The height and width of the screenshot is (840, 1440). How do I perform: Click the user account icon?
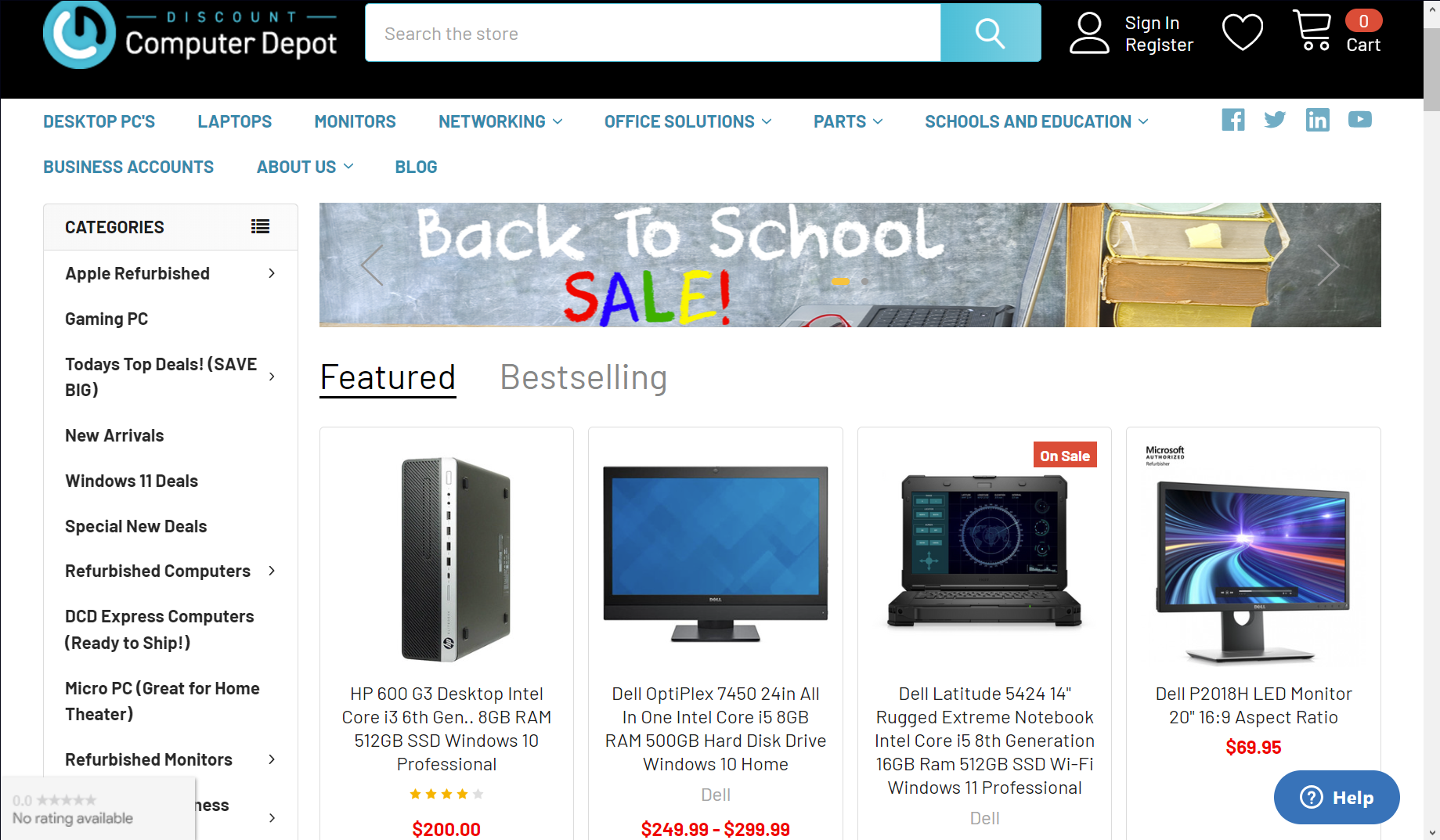click(1089, 33)
